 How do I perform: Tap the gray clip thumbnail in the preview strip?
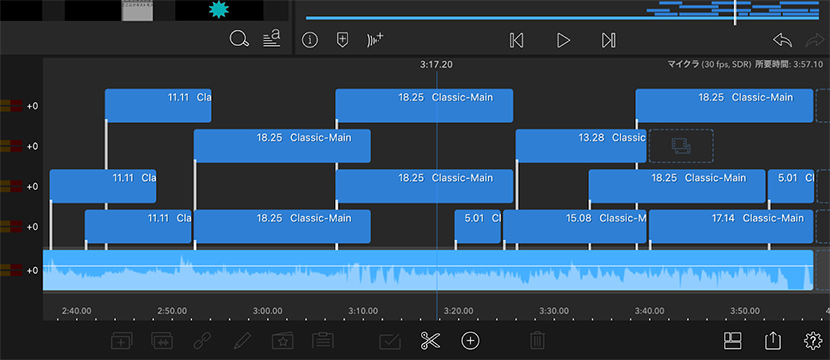[137, 11]
